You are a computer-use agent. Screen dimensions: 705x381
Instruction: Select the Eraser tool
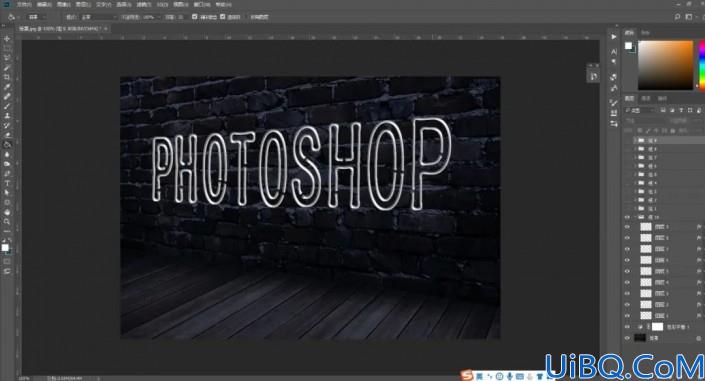click(7, 135)
